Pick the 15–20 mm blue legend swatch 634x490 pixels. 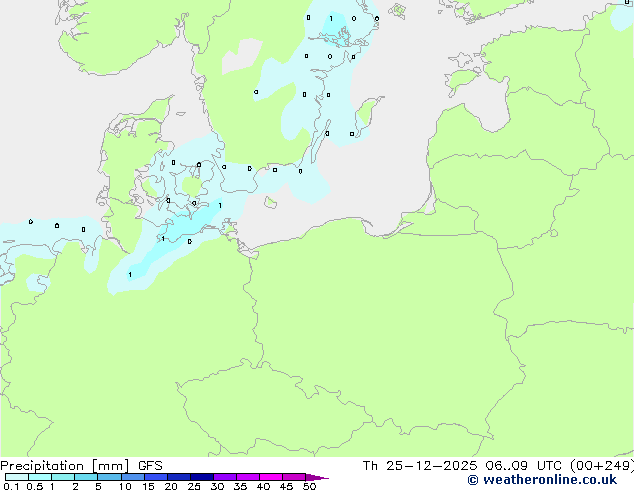(156, 477)
